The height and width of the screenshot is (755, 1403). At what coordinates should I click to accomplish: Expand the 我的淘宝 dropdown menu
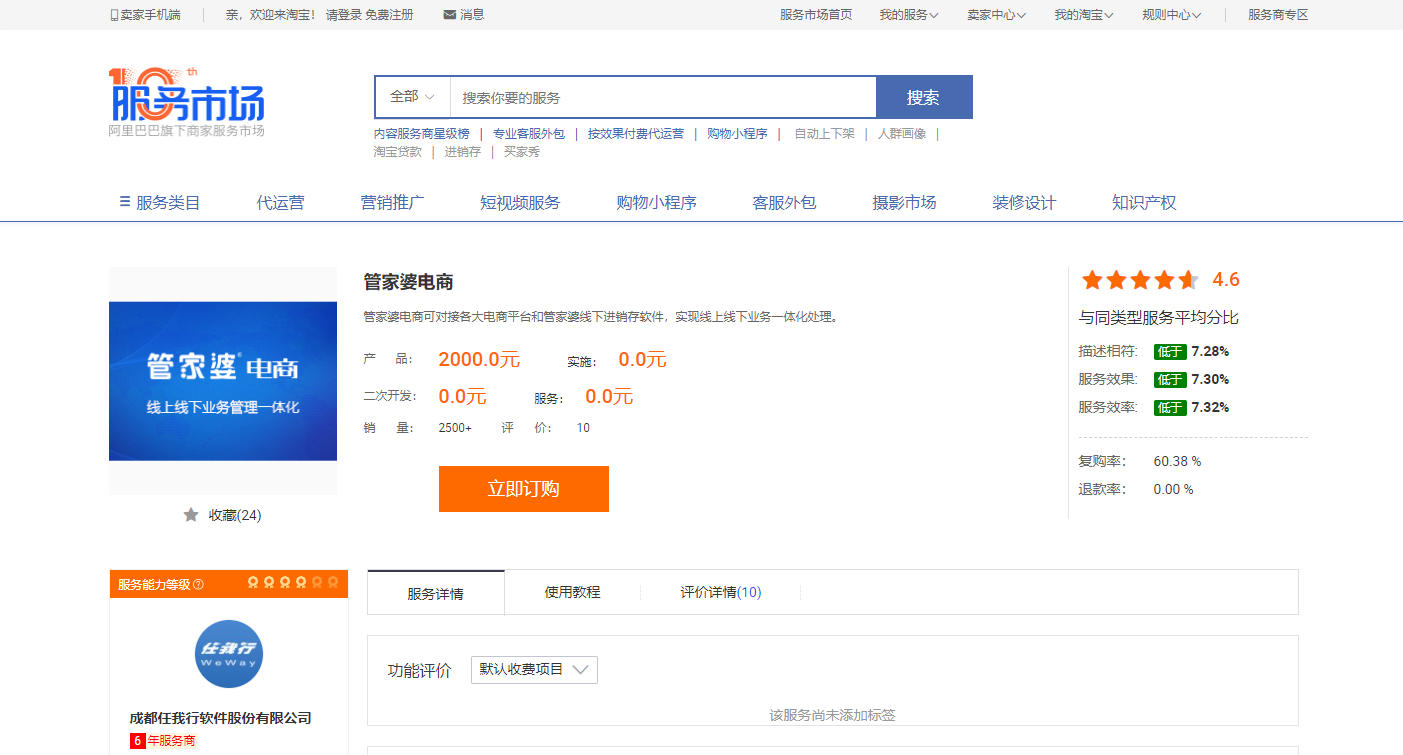point(1084,15)
